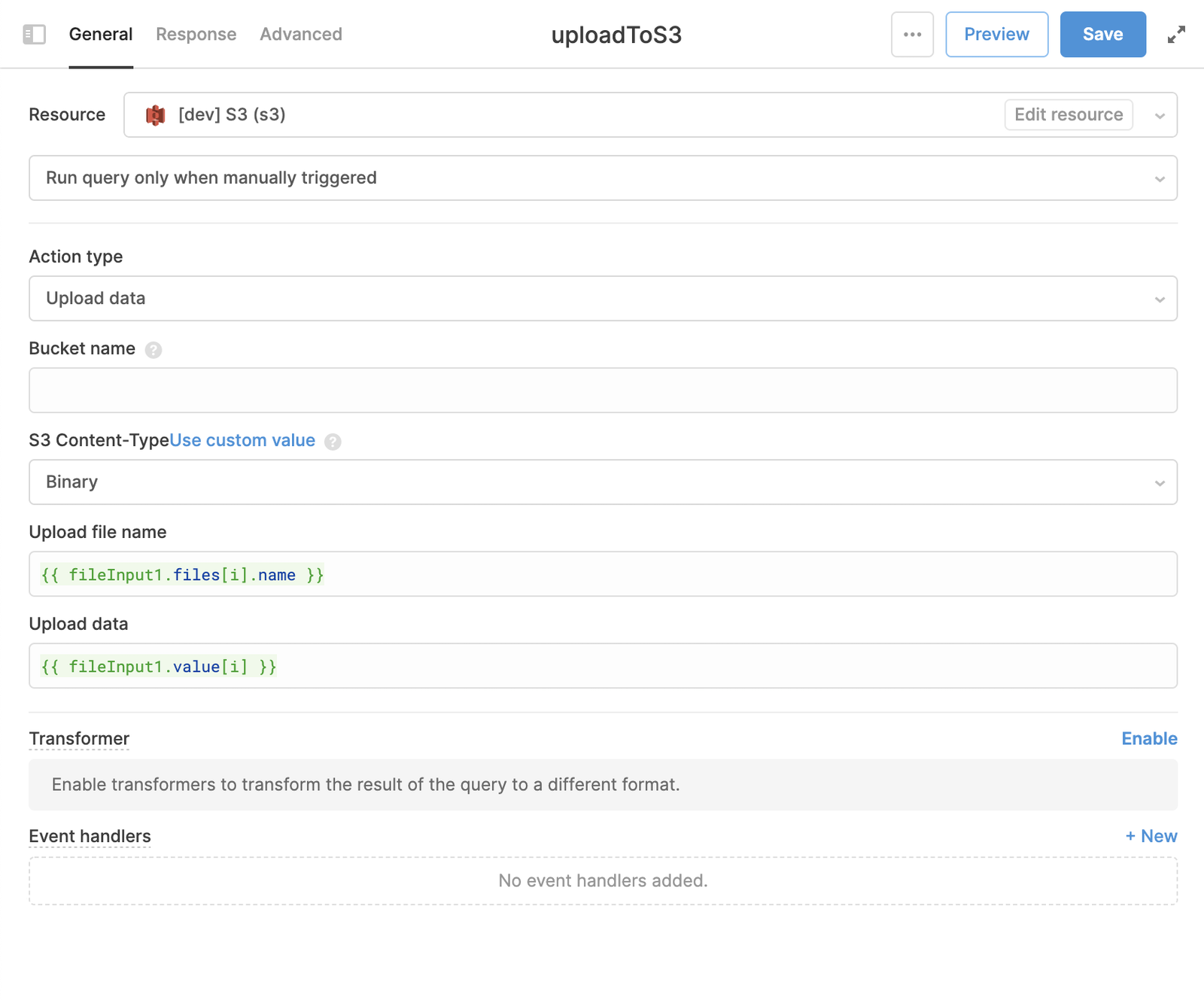Click the S3 resource icon
Screen dimensions: 1204x1000
pyautogui.click(x=155, y=114)
